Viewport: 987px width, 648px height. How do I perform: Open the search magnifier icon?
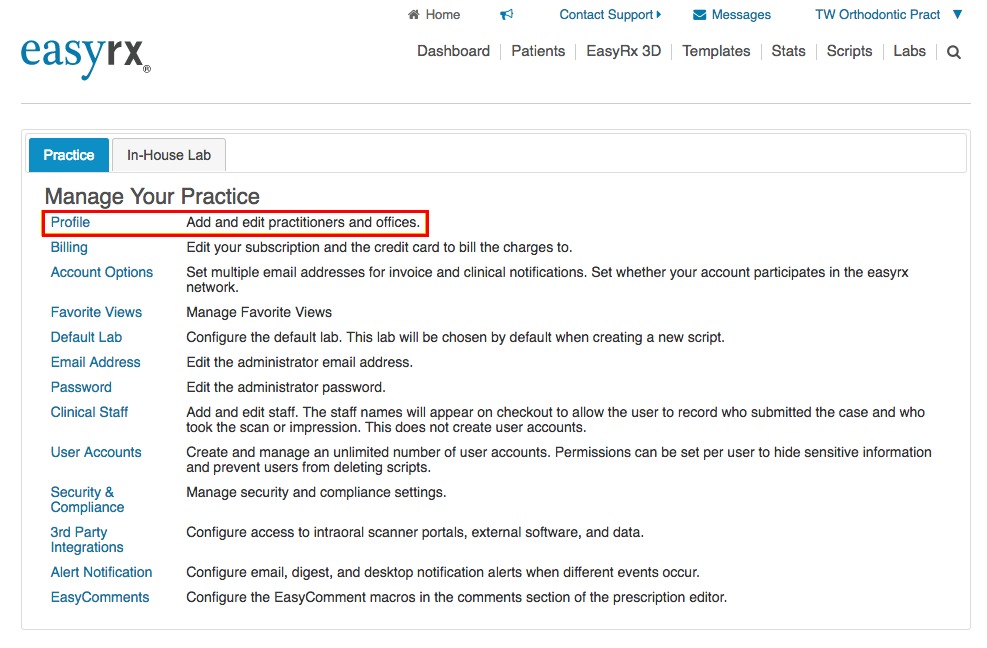point(954,52)
